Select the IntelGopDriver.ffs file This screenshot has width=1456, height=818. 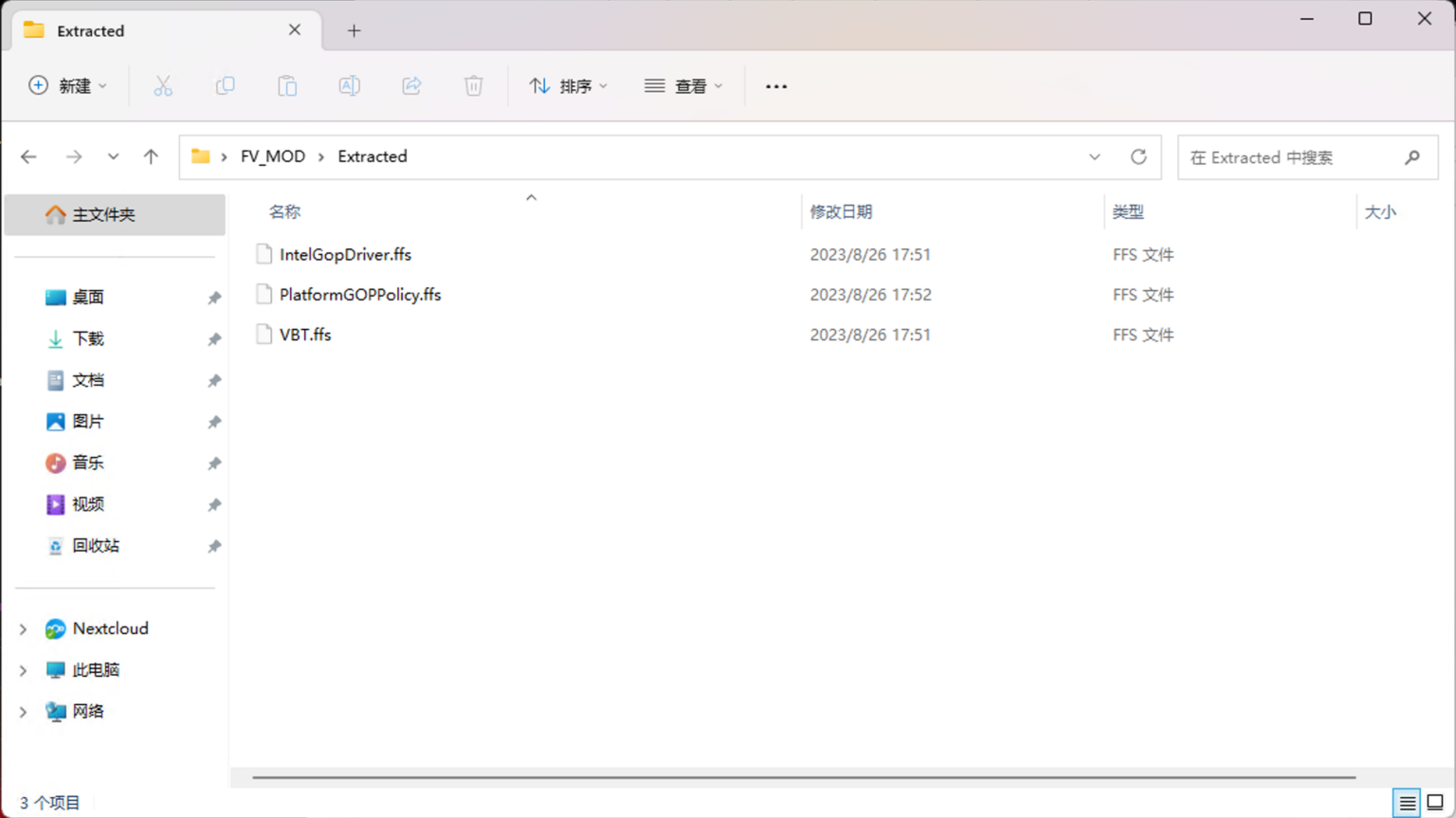pos(345,255)
